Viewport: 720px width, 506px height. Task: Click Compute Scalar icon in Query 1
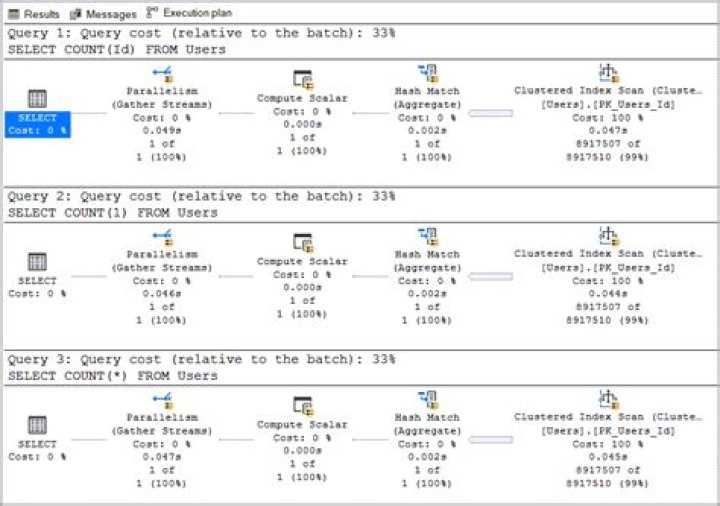pyautogui.click(x=303, y=79)
